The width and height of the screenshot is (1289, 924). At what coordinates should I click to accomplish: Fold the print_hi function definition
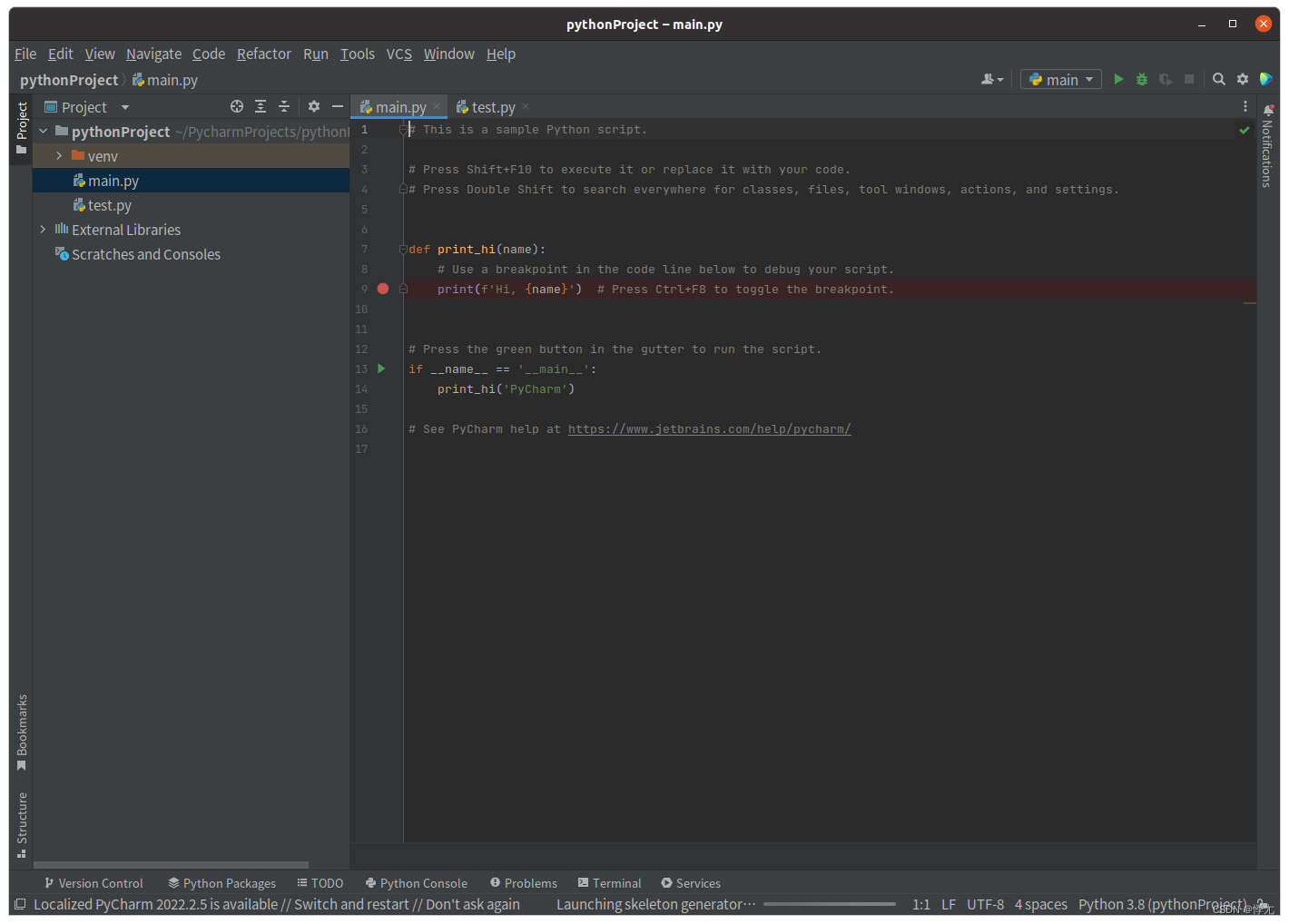click(x=403, y=250)
